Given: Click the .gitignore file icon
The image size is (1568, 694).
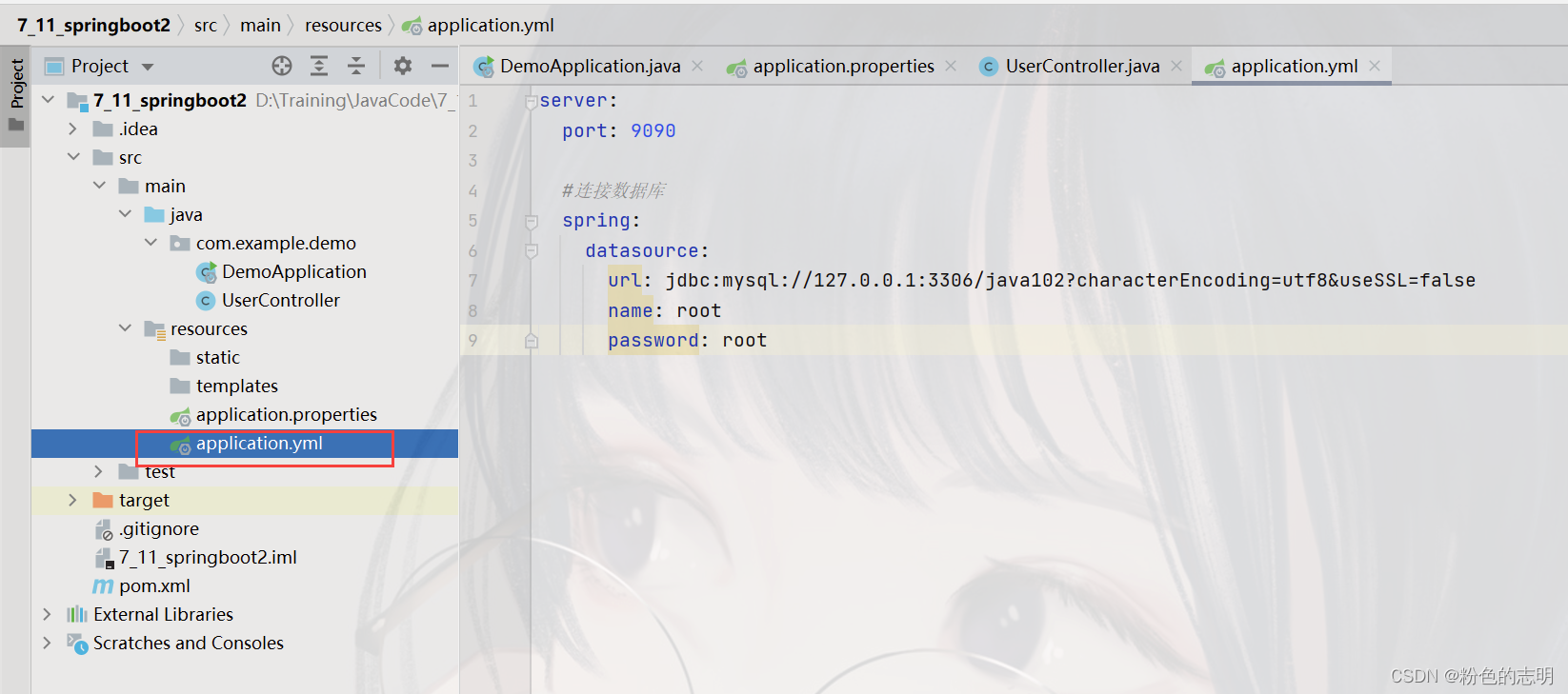Looking at the screenshot, I should pyautogui.click(x=104, y=529).
